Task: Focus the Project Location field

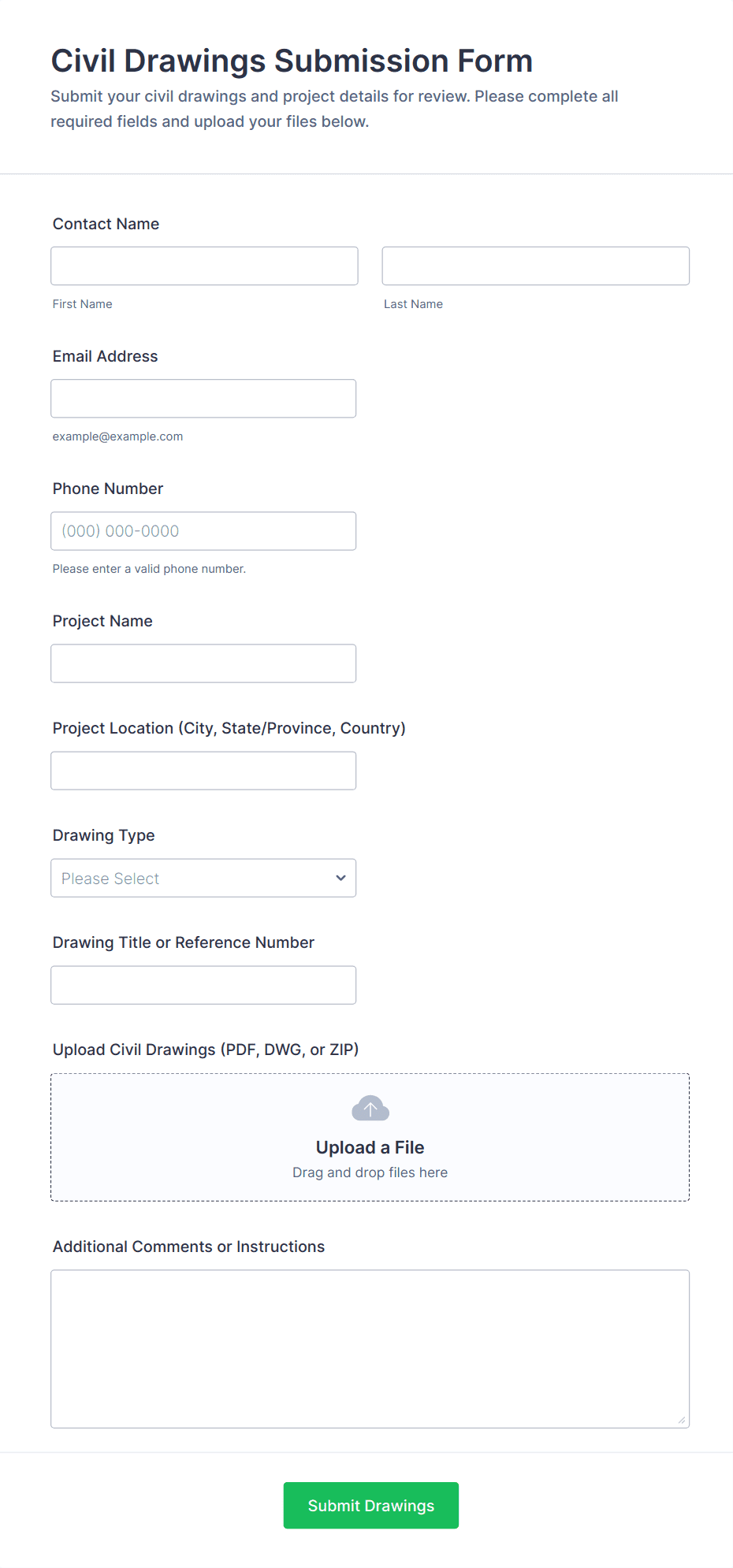Action: (203, 771)
